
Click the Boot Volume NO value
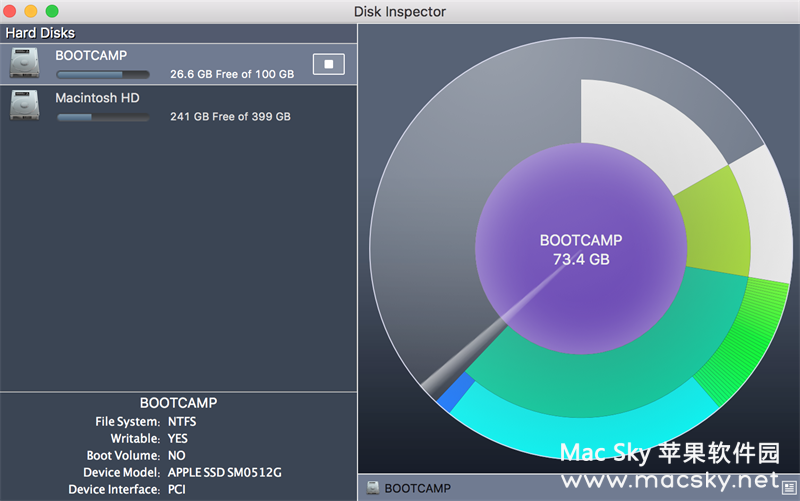click(x=177, y=455)
